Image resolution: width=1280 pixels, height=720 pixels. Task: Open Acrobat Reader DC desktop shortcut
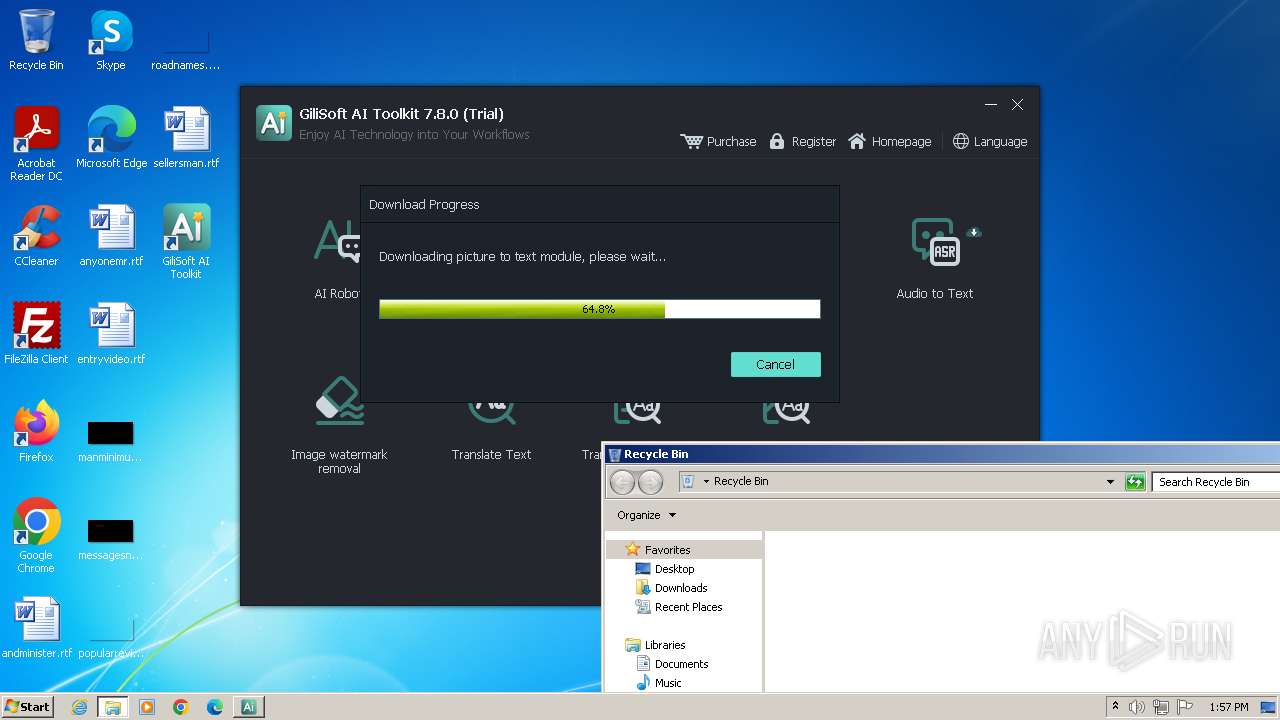pyautogui.click(x=36, y=144)
